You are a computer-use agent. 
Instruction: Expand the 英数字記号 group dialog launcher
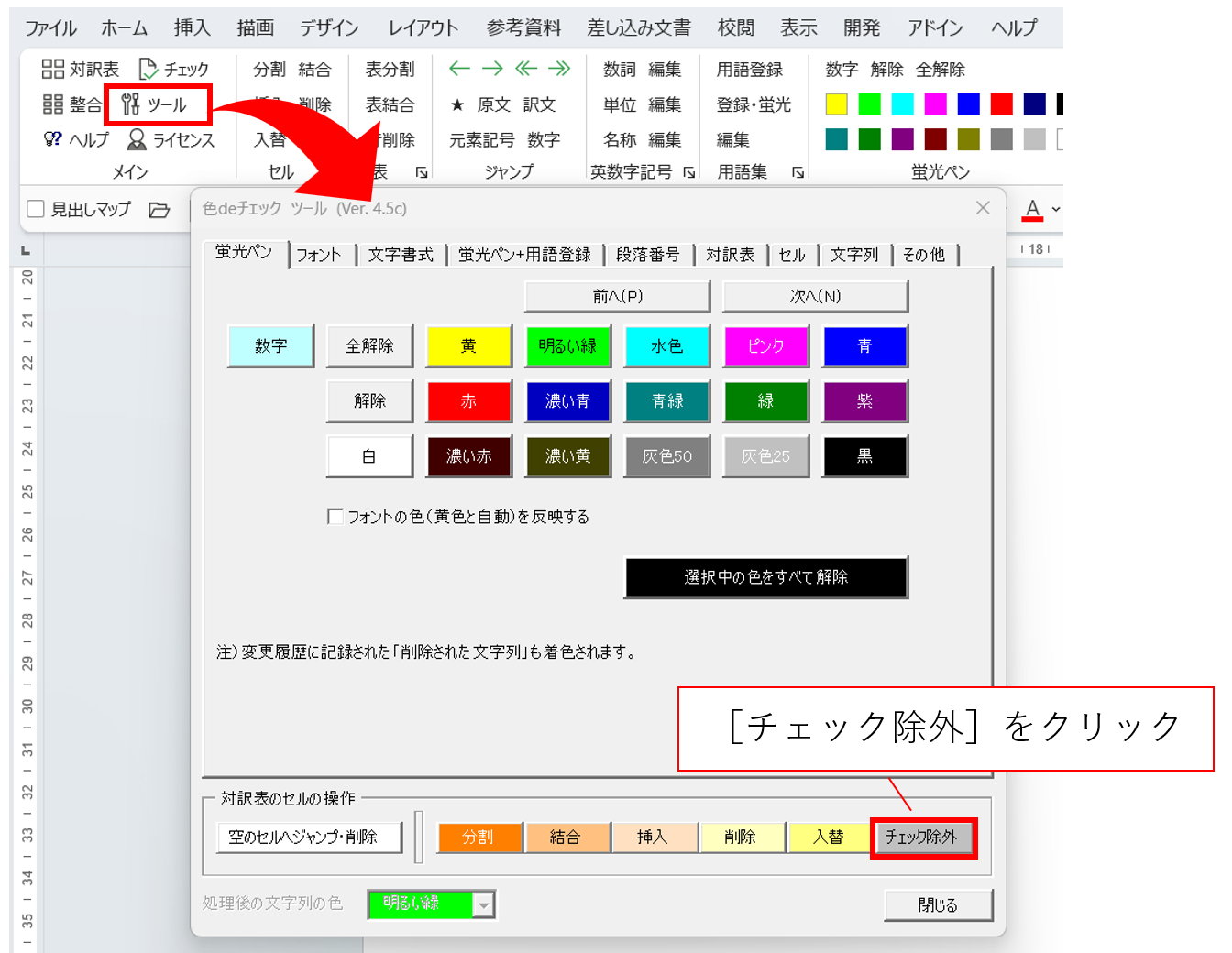pyautogui.click(x=688, y=172)
